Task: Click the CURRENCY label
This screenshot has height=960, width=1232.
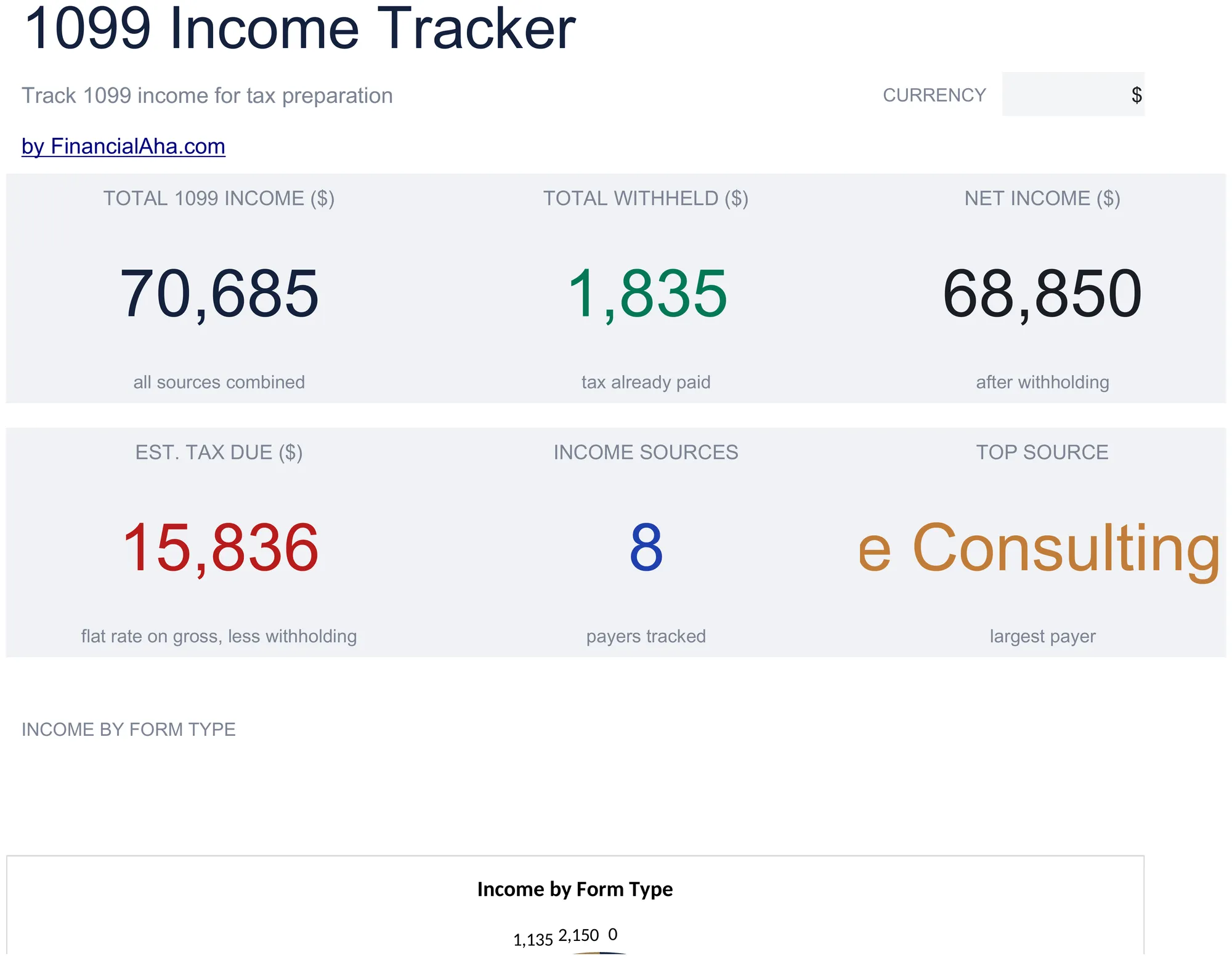Action: point(934,95)
